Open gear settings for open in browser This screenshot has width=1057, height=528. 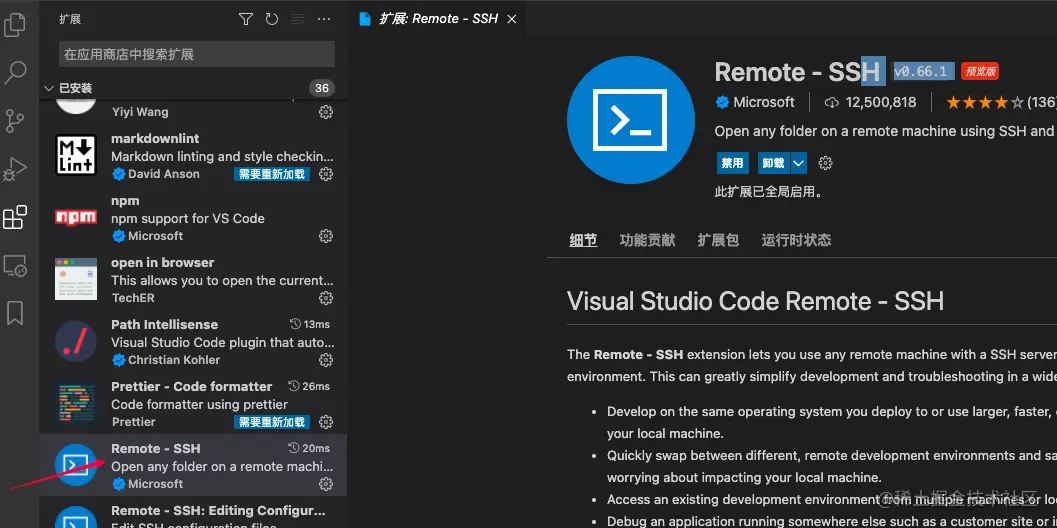[326, 298]
